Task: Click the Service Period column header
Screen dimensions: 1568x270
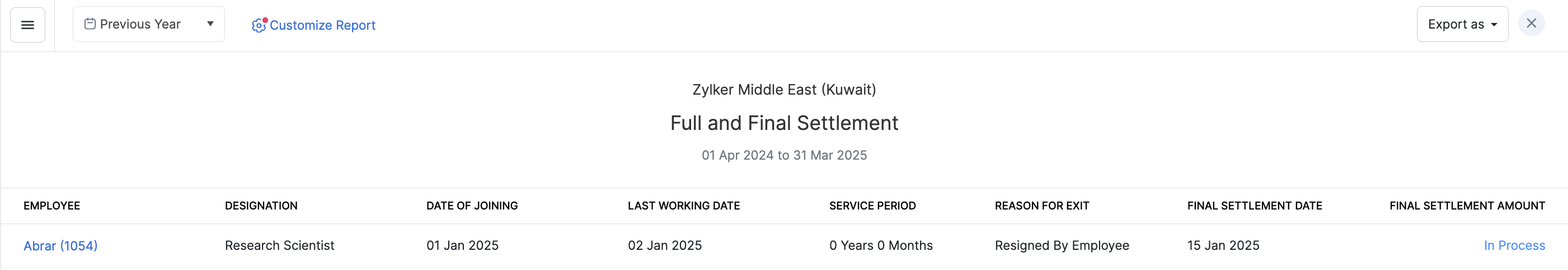Action: [872, 206]
